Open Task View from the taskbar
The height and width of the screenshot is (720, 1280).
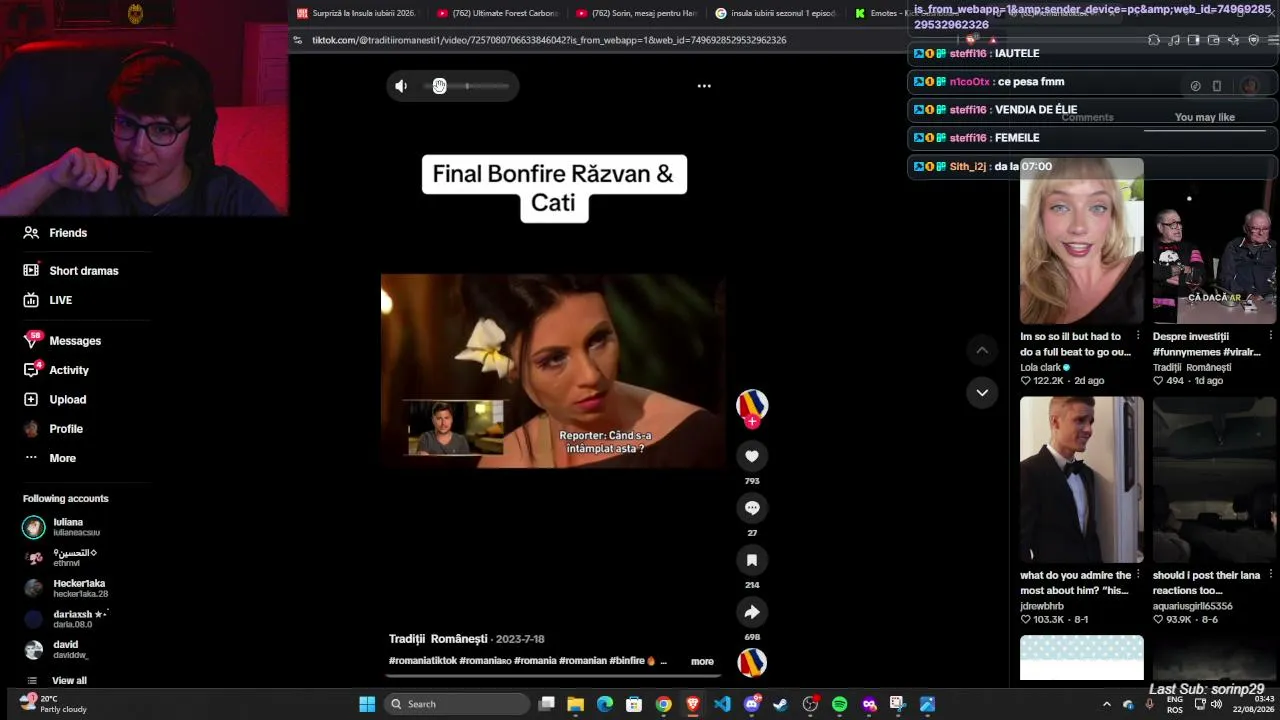coord(546,704)
